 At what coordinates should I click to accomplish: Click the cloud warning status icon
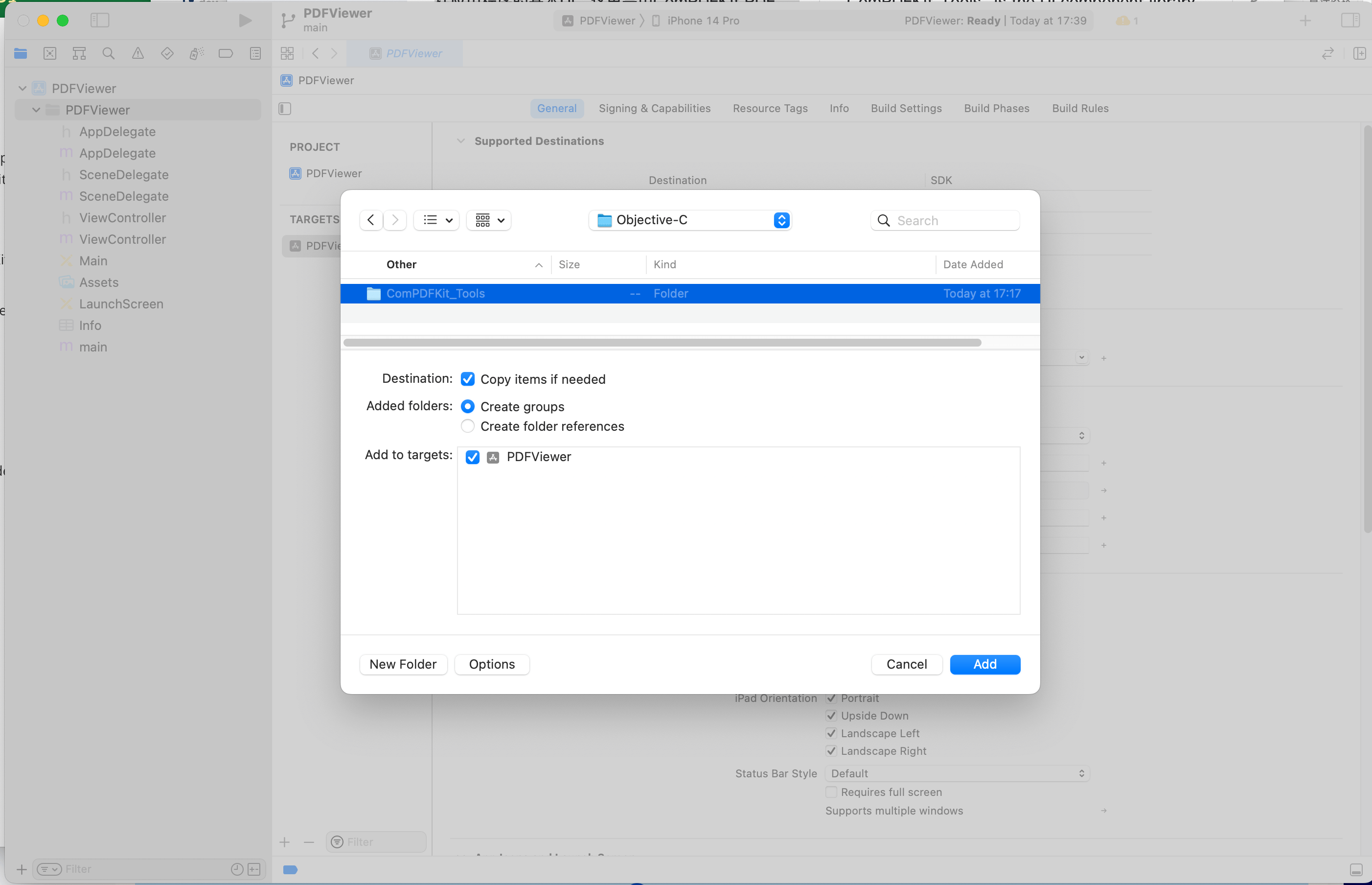pos(1123,21)
